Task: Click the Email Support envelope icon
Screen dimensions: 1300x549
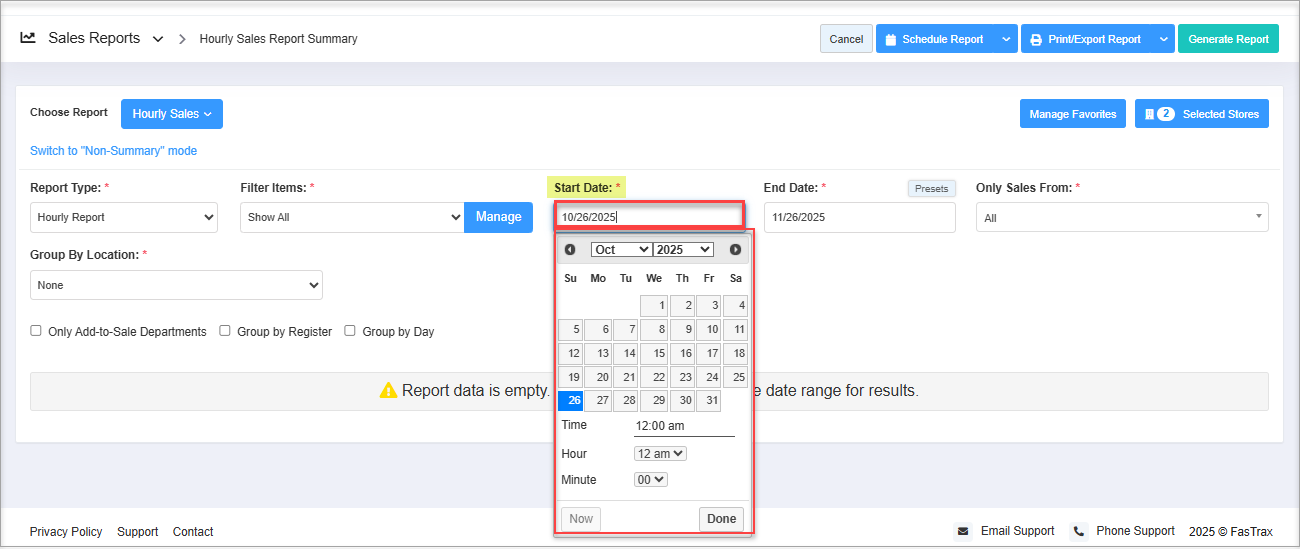Action: pos(963,531)
